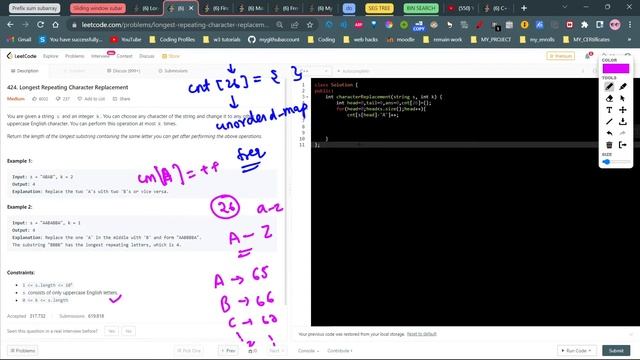Switch to the Discuss tab of the problem
Screen dimensions: 640x360
123,71
